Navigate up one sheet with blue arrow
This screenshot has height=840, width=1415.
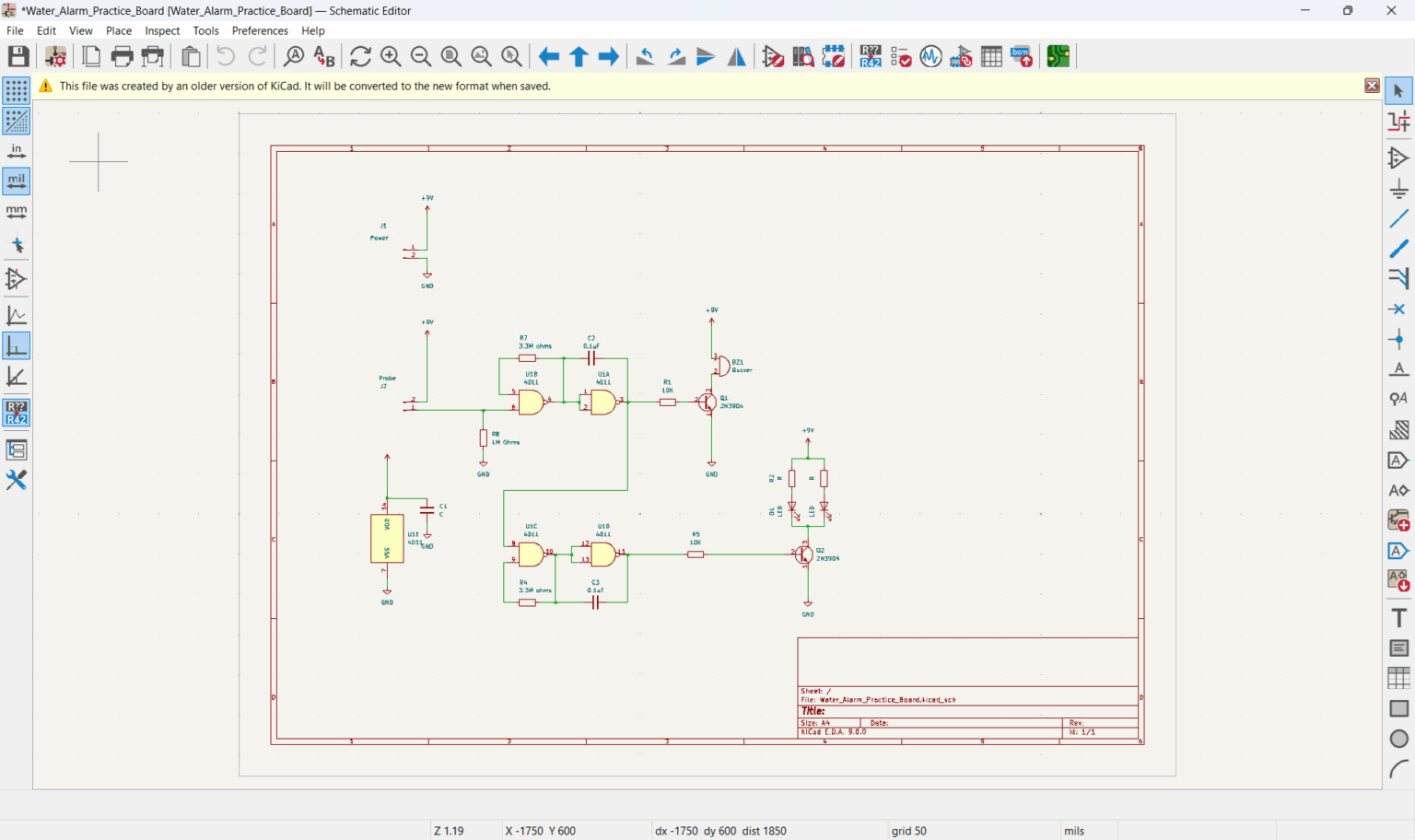click(579, 56)
